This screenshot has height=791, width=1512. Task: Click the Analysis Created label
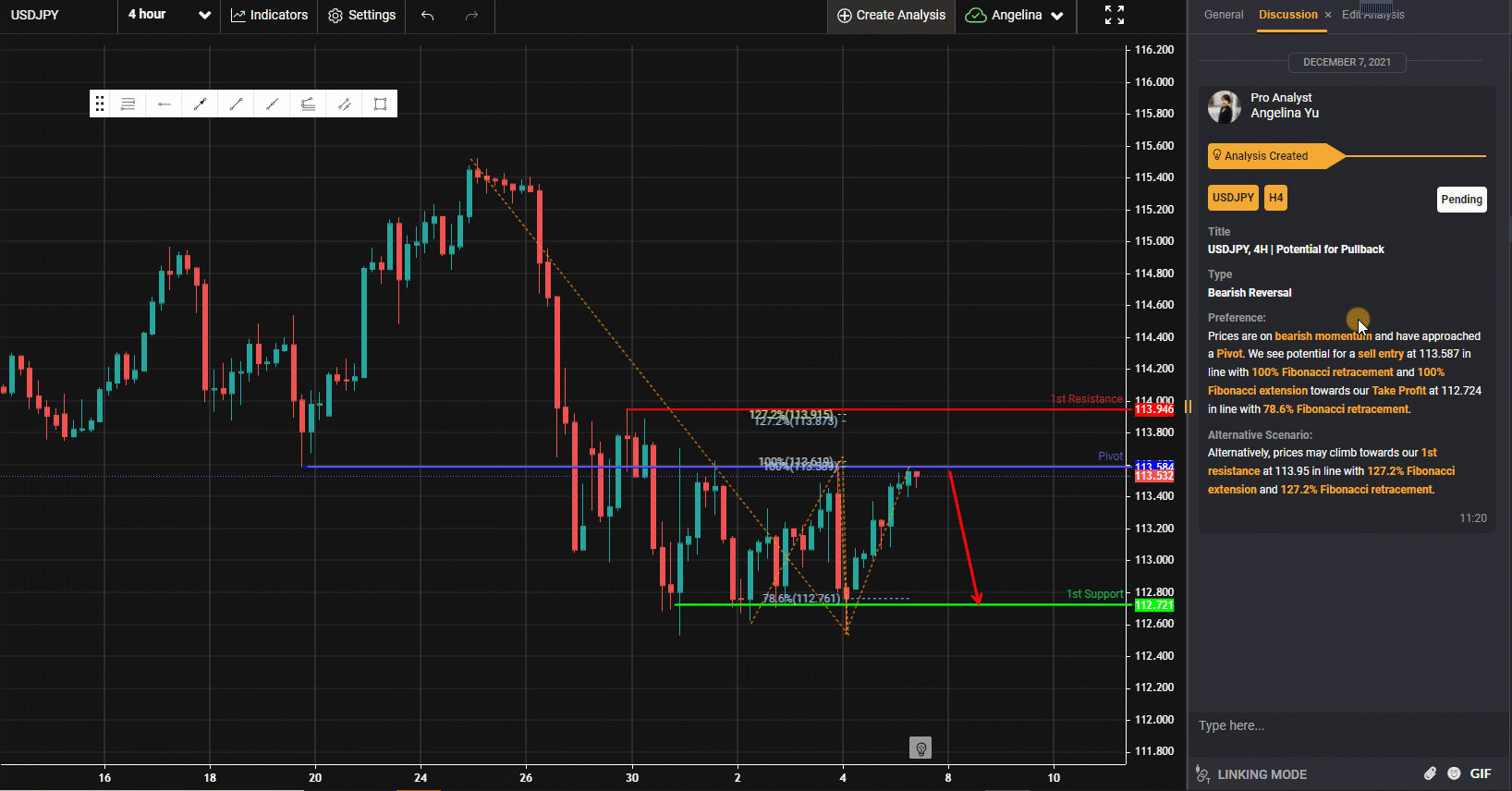point(1265,156)
